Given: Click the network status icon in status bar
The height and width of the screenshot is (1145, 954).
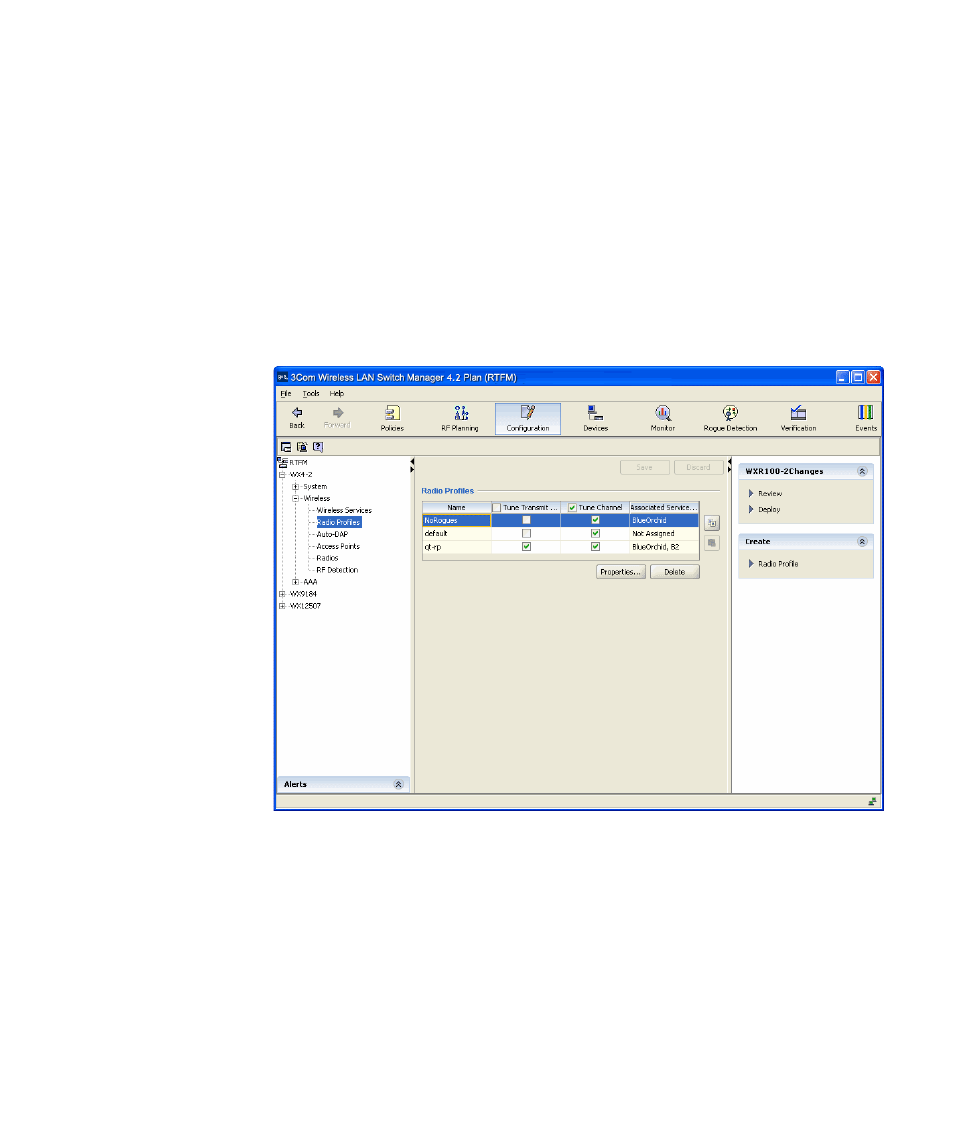Looking at the screenshot, I should (872, 802).
